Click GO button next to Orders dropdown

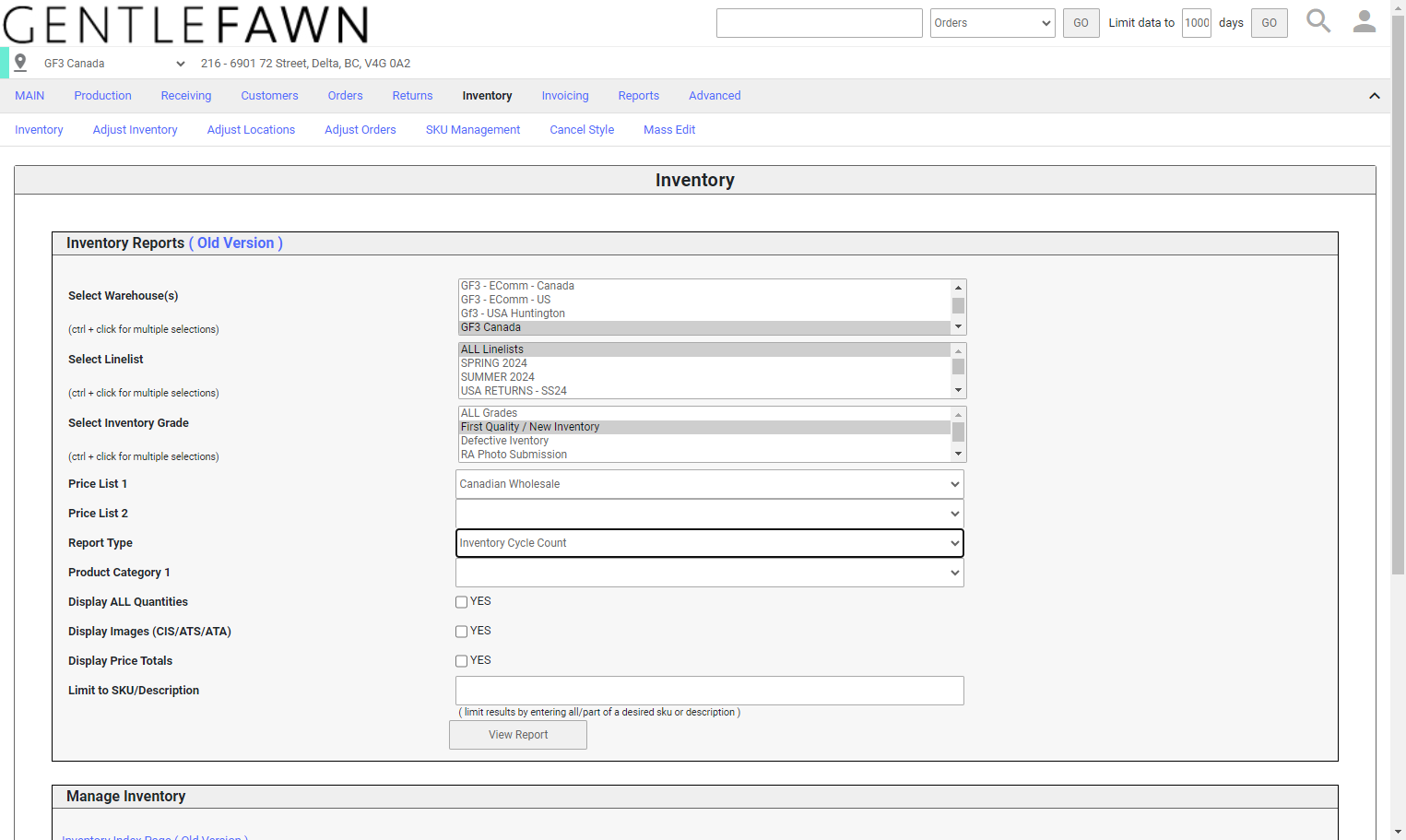(1081, 23)
